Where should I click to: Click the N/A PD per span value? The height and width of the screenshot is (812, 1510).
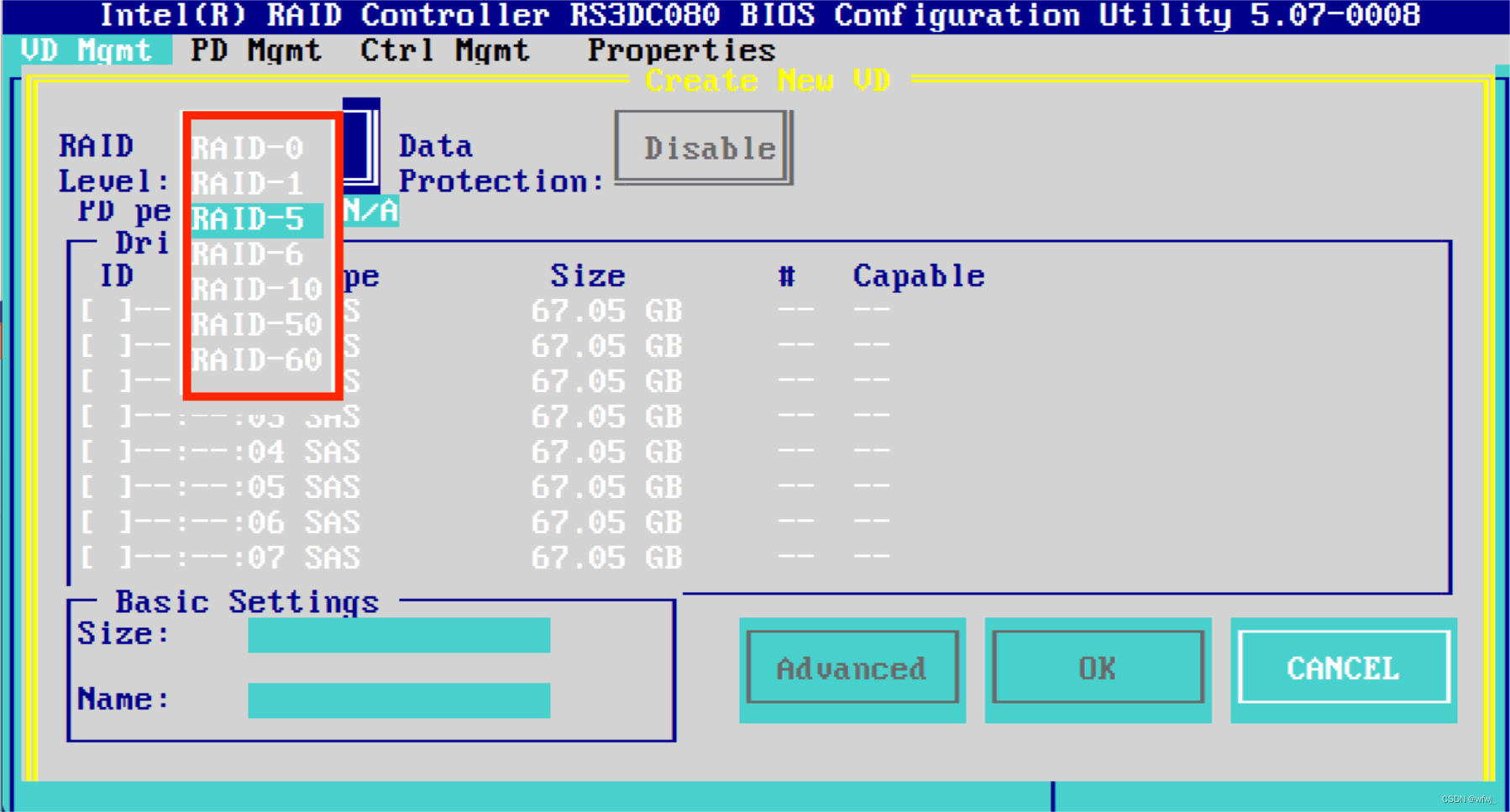pos(370,211)
